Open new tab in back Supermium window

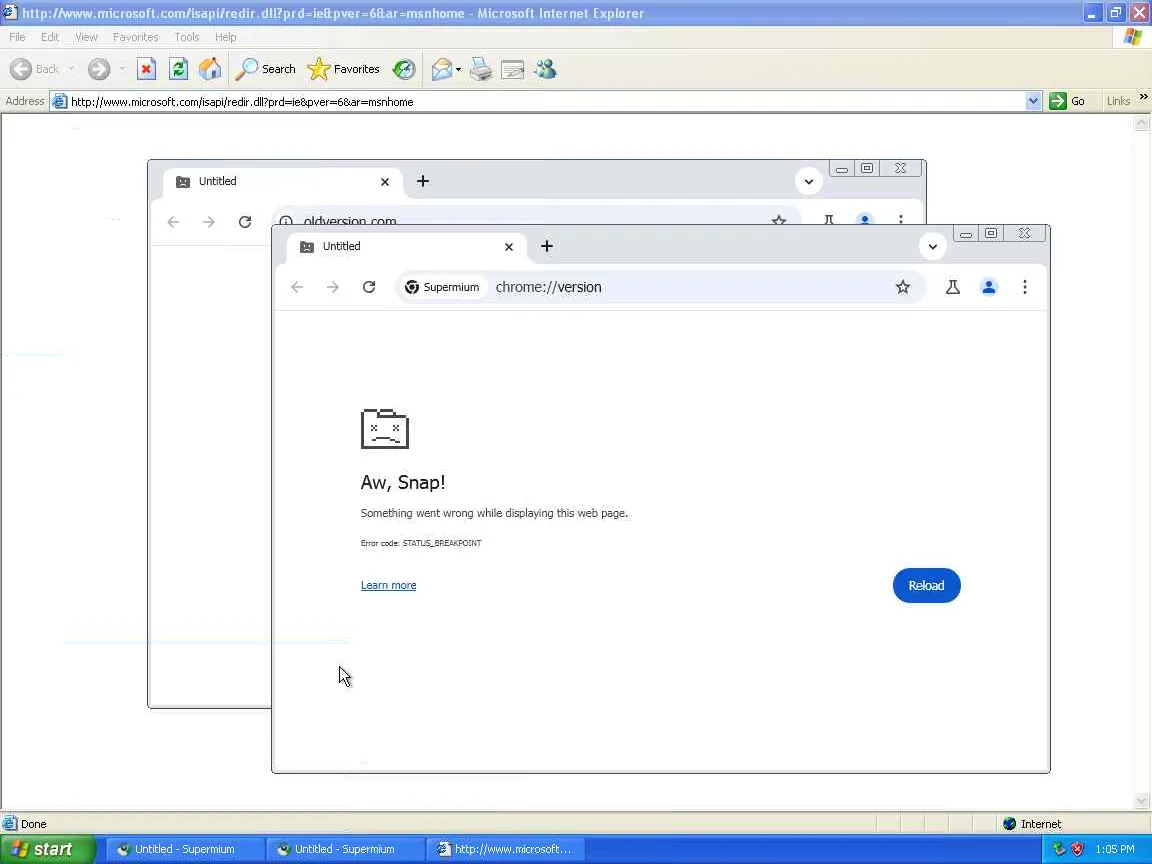422,181
